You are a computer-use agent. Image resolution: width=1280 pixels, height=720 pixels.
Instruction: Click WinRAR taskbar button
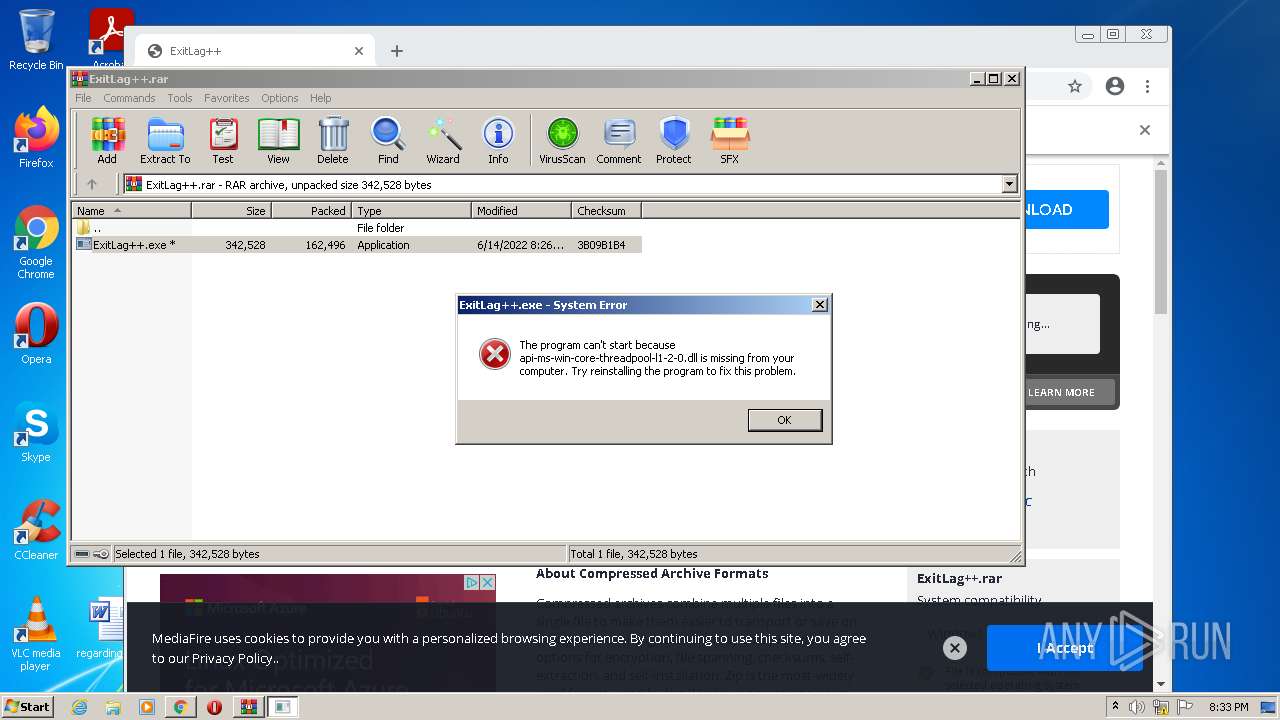tap(248, 707)
